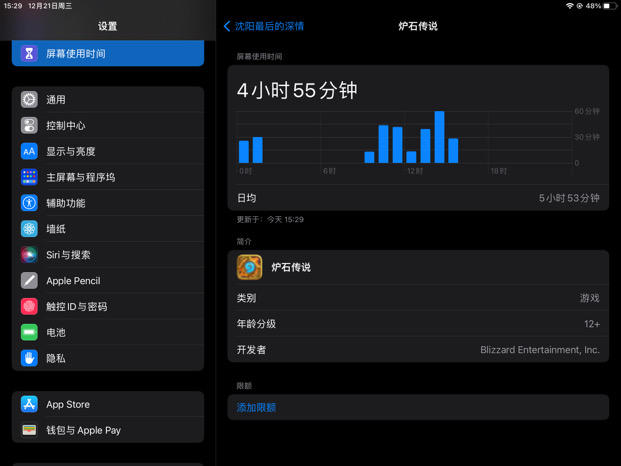Click the 游戏 category value
The image size is (621, 466).
pos(590,298)
